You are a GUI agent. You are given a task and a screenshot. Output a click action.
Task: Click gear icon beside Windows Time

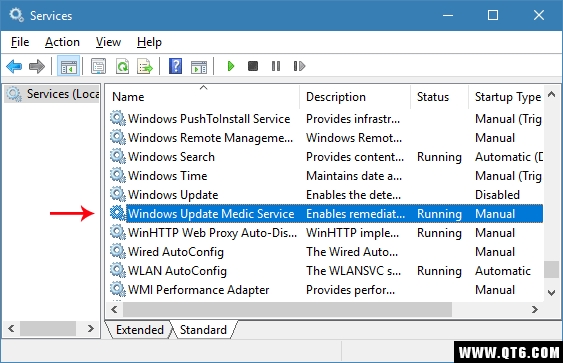click(118, 175)
